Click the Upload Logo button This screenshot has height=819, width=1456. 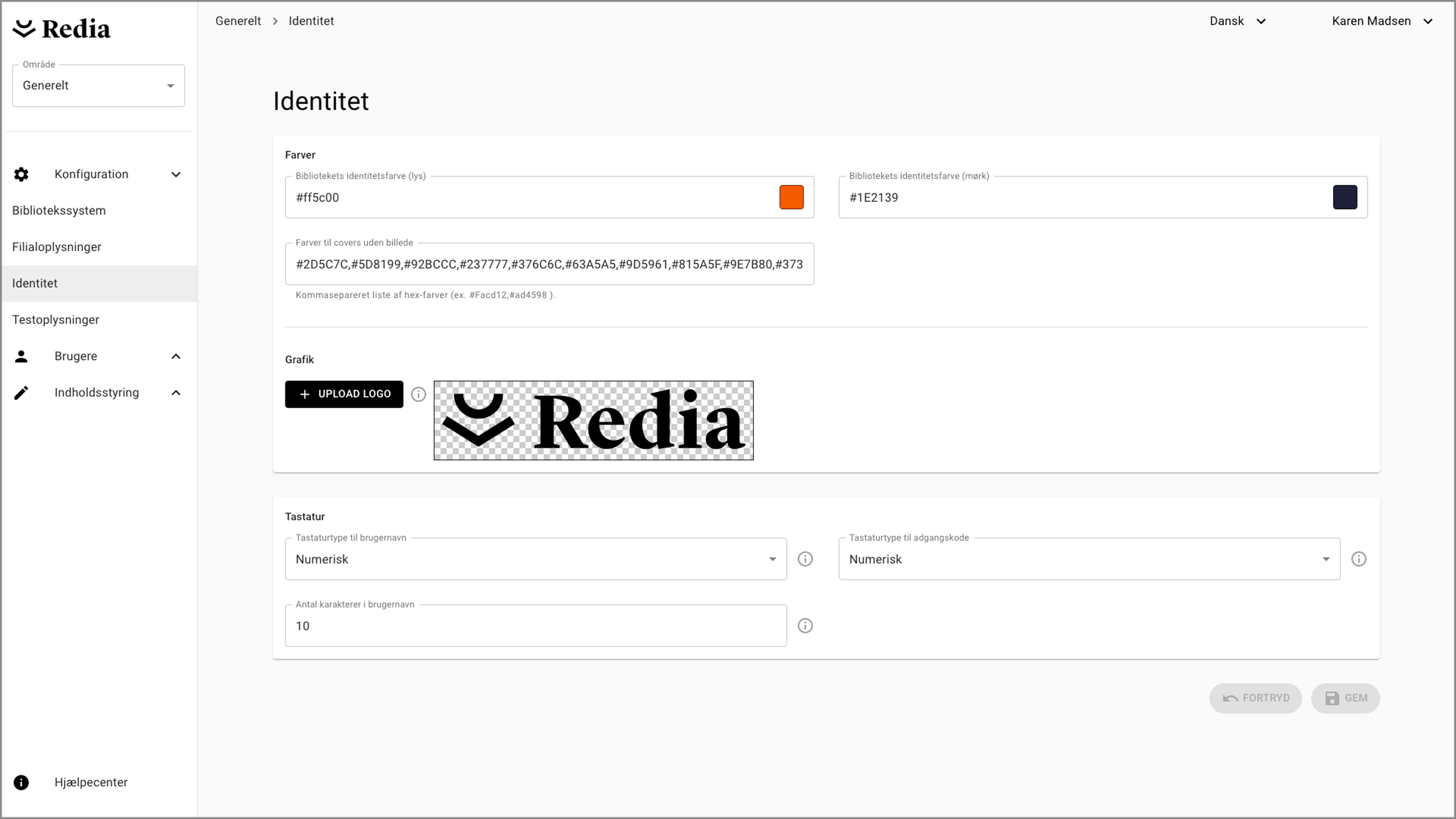point(344,394)
